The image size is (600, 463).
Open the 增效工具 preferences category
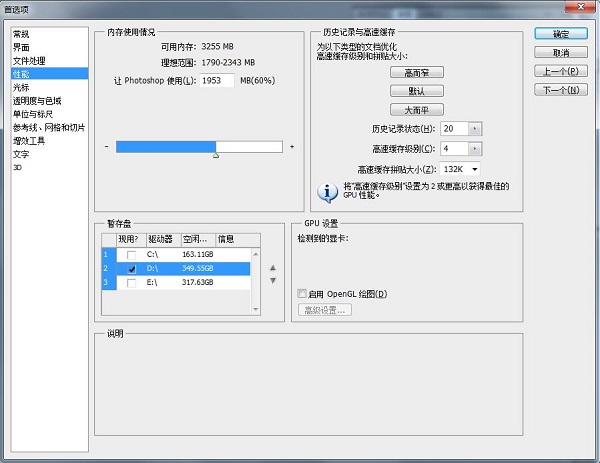point(28,141)
